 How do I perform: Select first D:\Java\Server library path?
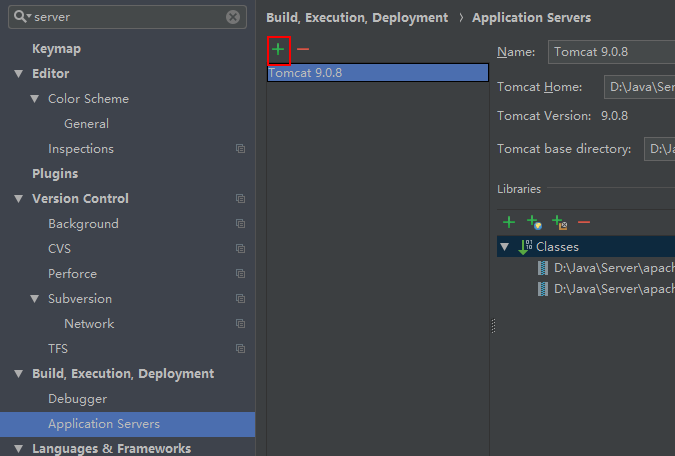(x=614, y=268)
